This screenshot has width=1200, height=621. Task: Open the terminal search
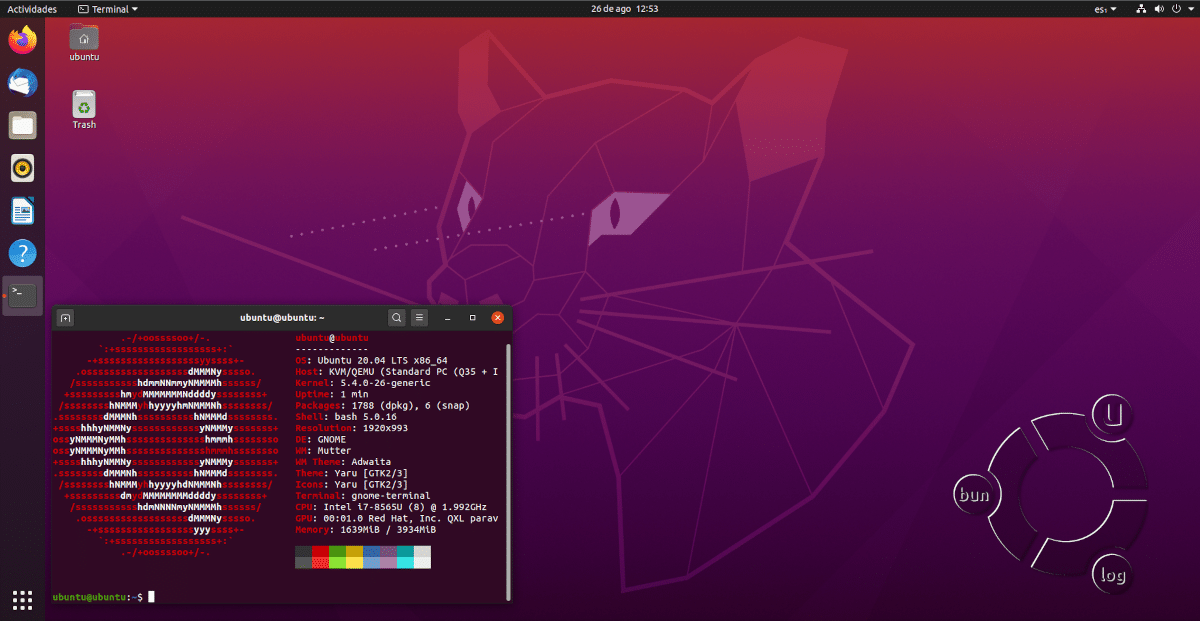(396, 317)
